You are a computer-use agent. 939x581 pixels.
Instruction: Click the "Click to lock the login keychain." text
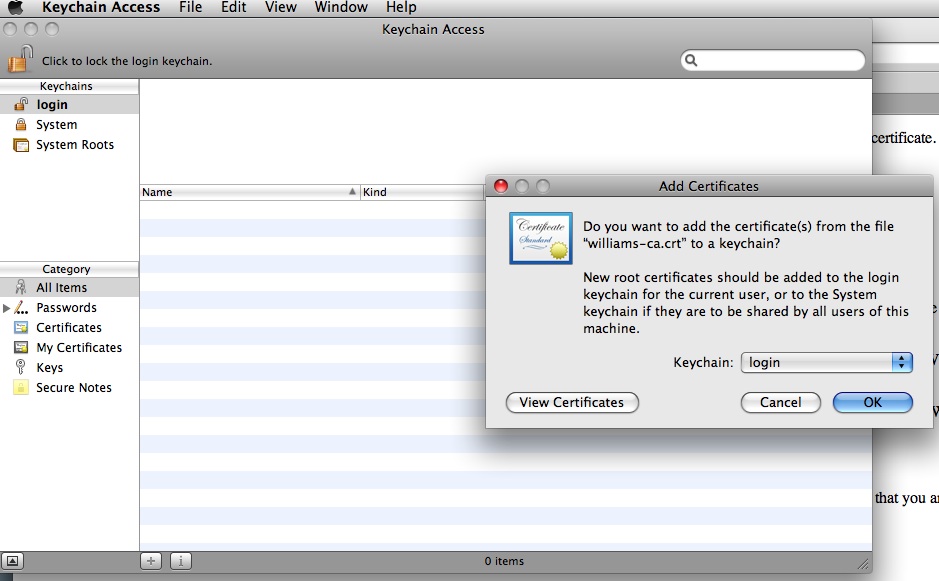point(127,61)
